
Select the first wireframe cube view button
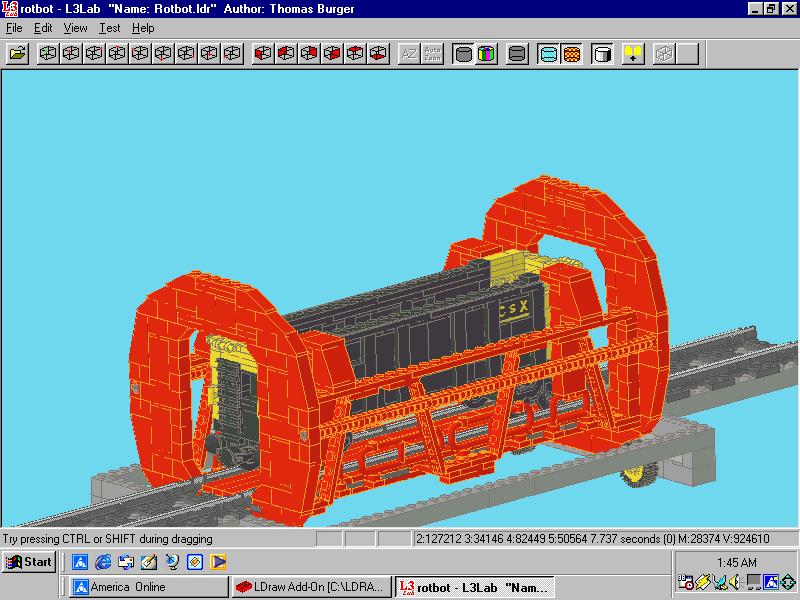48,54
